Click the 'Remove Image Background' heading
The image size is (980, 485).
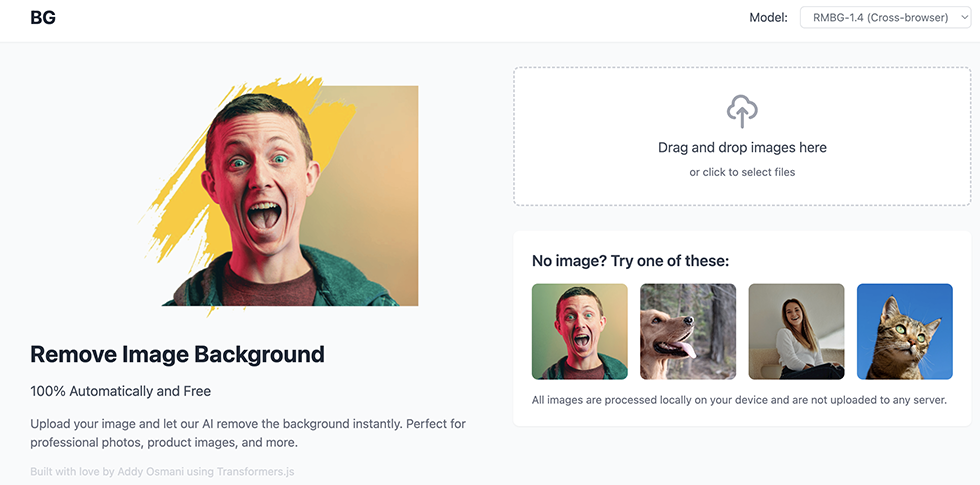[177, 354]
